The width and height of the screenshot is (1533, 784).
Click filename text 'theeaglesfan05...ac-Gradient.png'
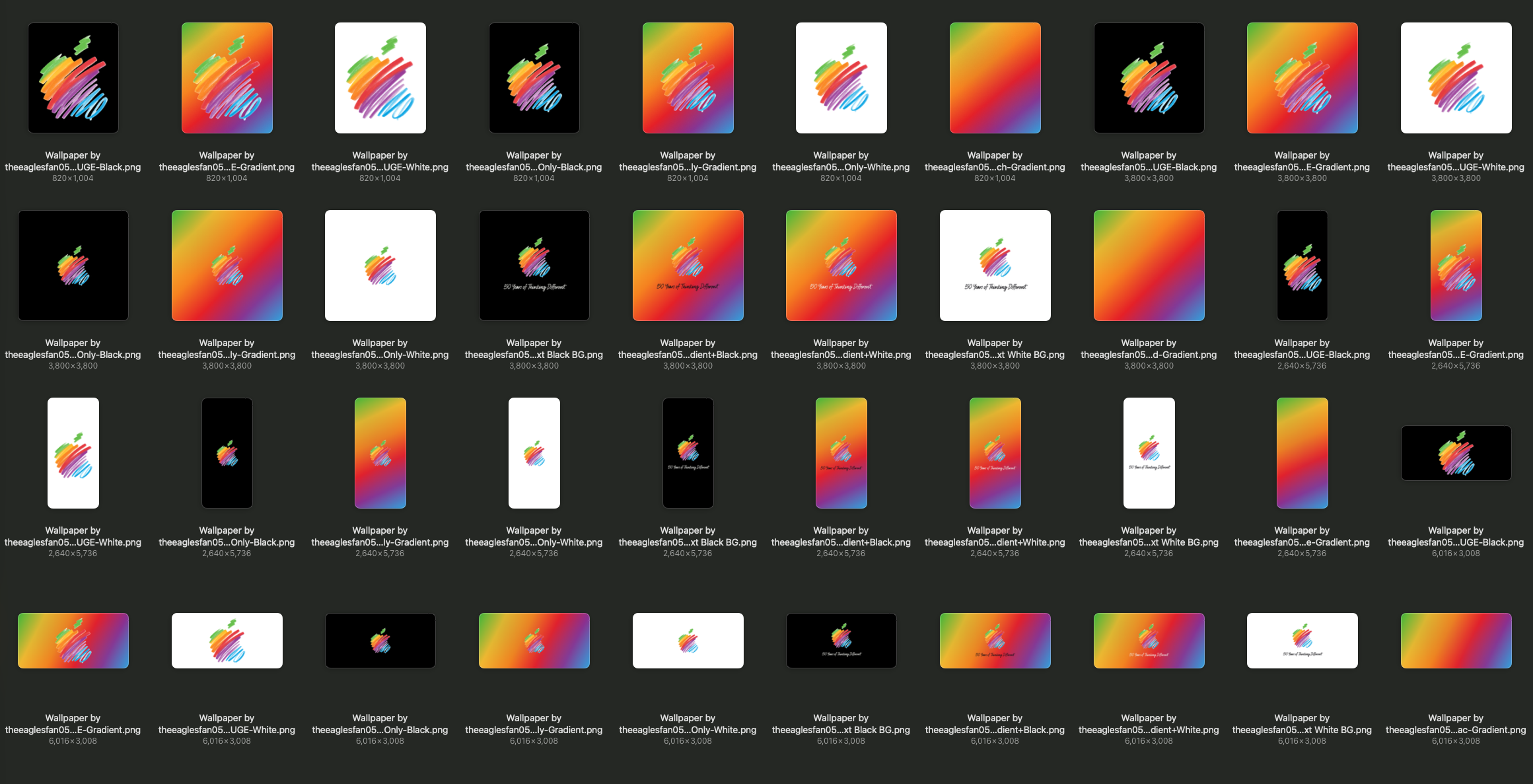coord(1456,730)
